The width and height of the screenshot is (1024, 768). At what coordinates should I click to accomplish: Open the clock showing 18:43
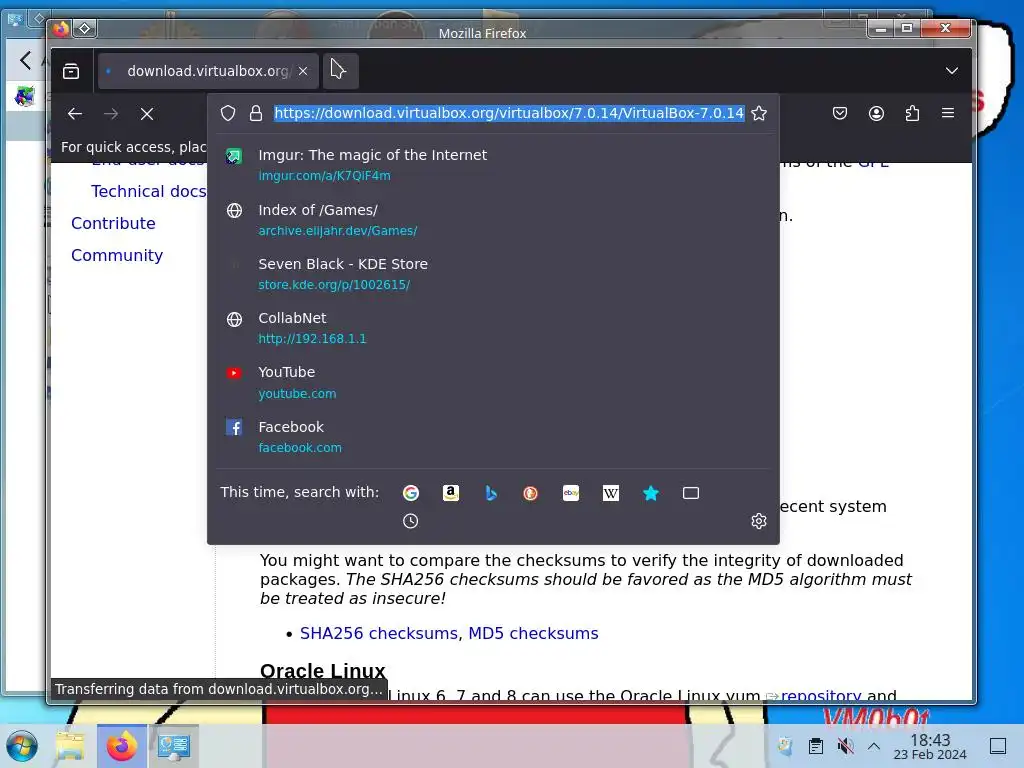[930, 746]
